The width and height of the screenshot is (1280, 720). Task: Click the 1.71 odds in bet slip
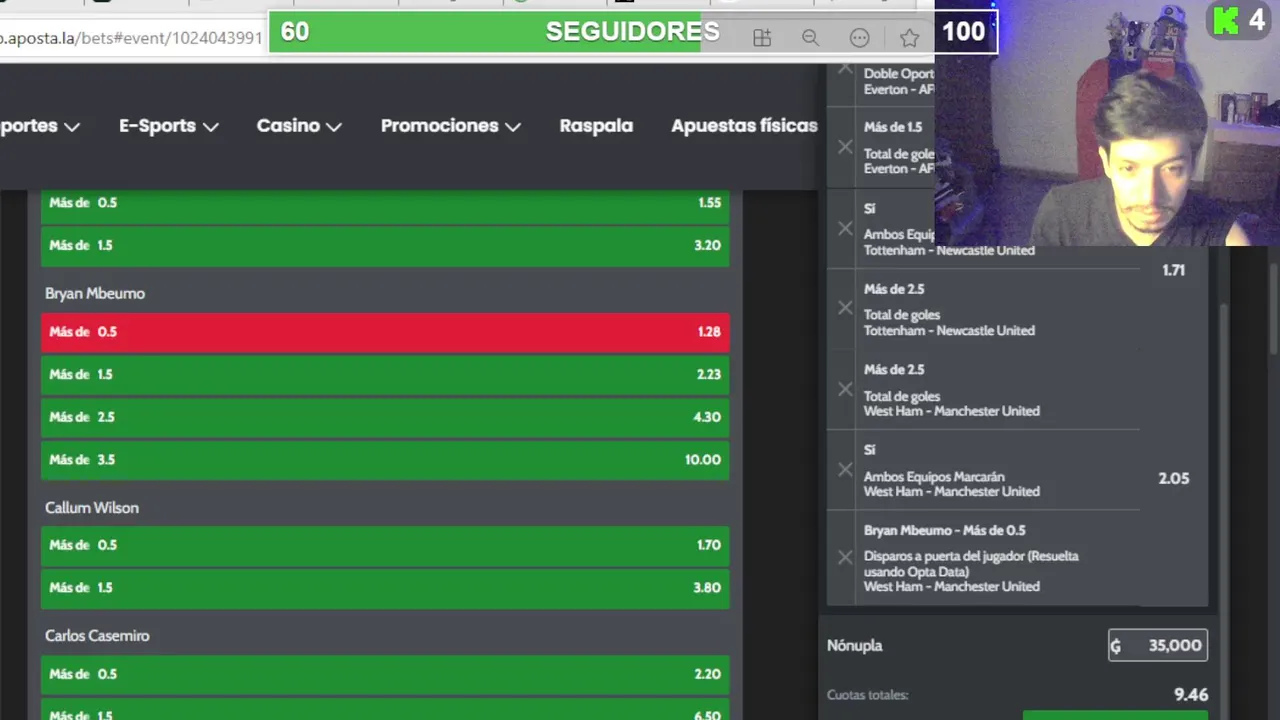pyautogui.click(x=1174, y=271)
